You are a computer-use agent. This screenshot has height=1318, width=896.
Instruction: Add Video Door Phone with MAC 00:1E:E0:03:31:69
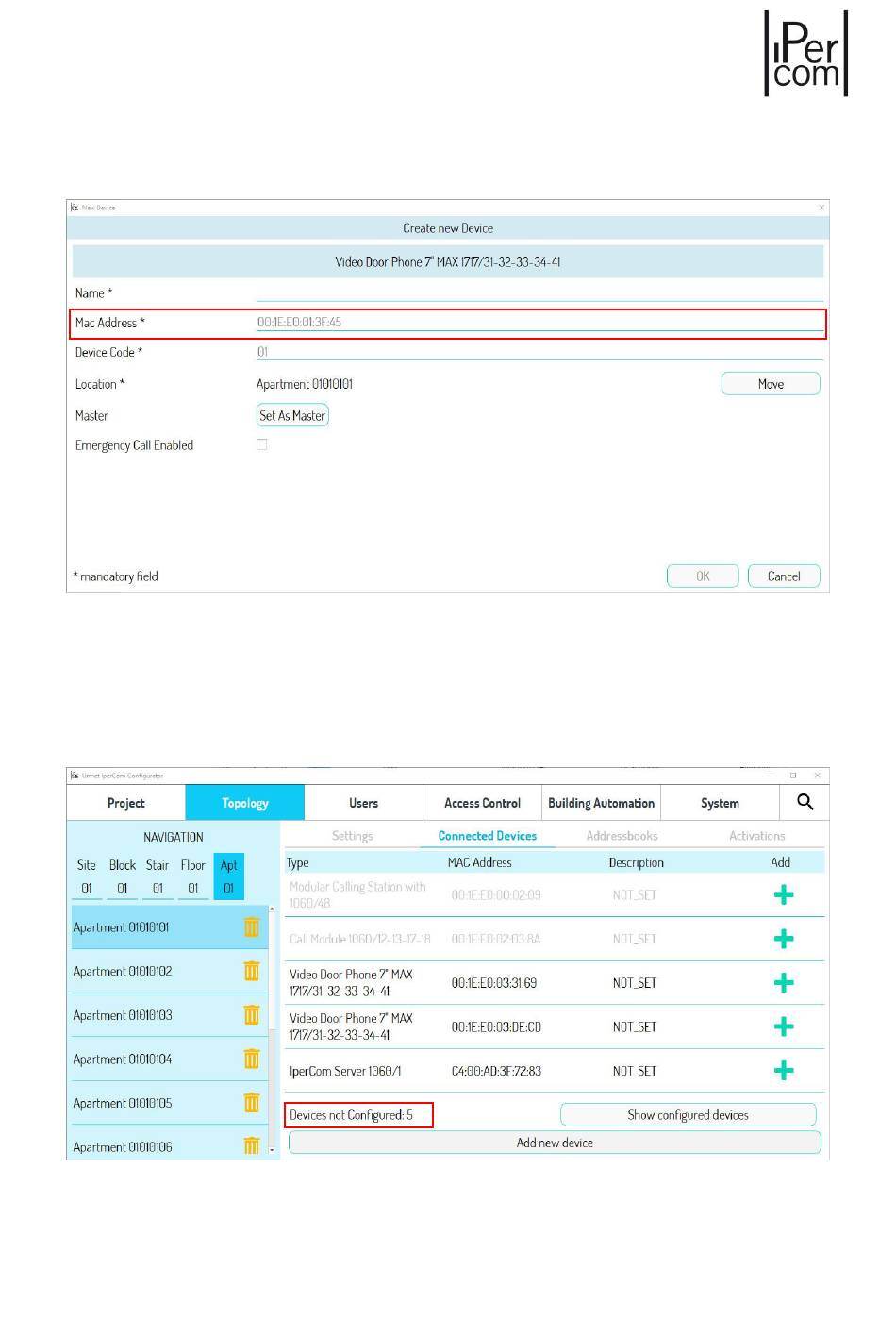pos(783,983)
